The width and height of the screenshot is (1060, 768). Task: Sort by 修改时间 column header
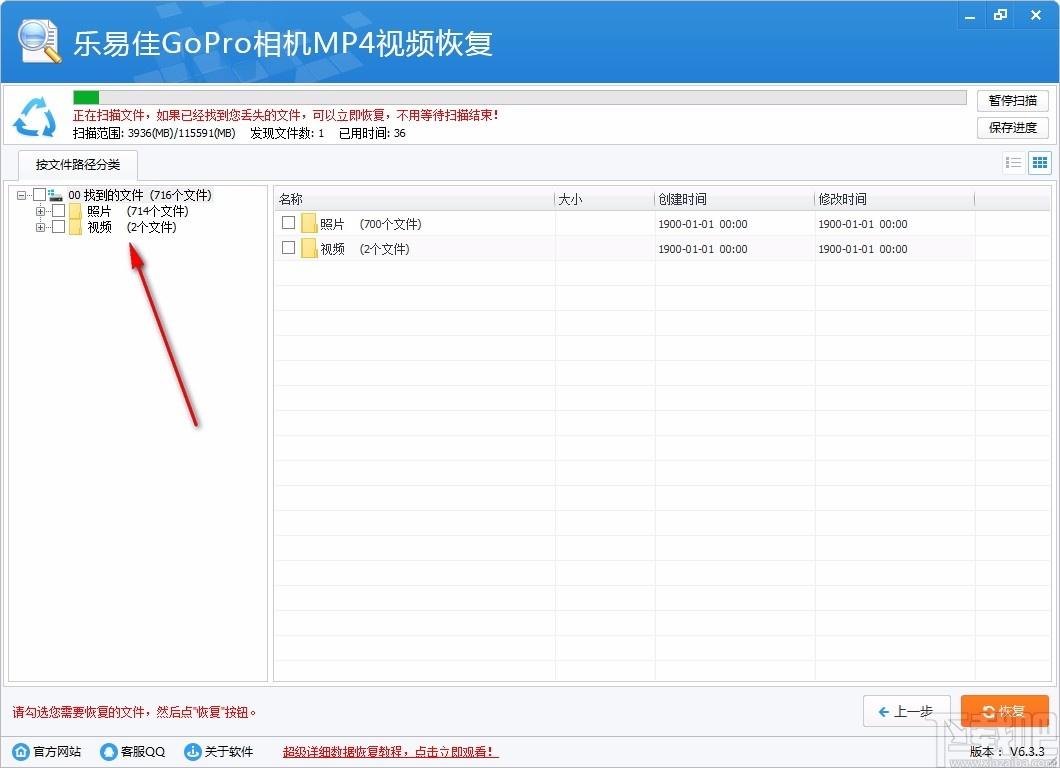894,199
